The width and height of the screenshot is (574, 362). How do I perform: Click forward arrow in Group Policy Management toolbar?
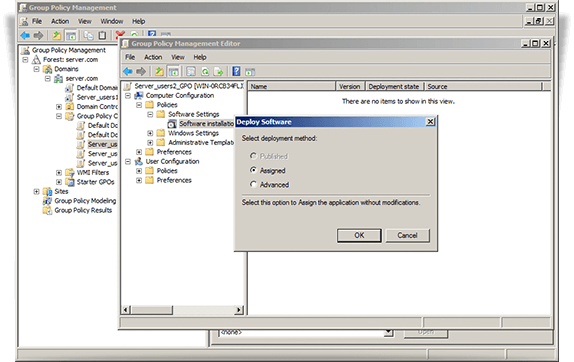38,36
